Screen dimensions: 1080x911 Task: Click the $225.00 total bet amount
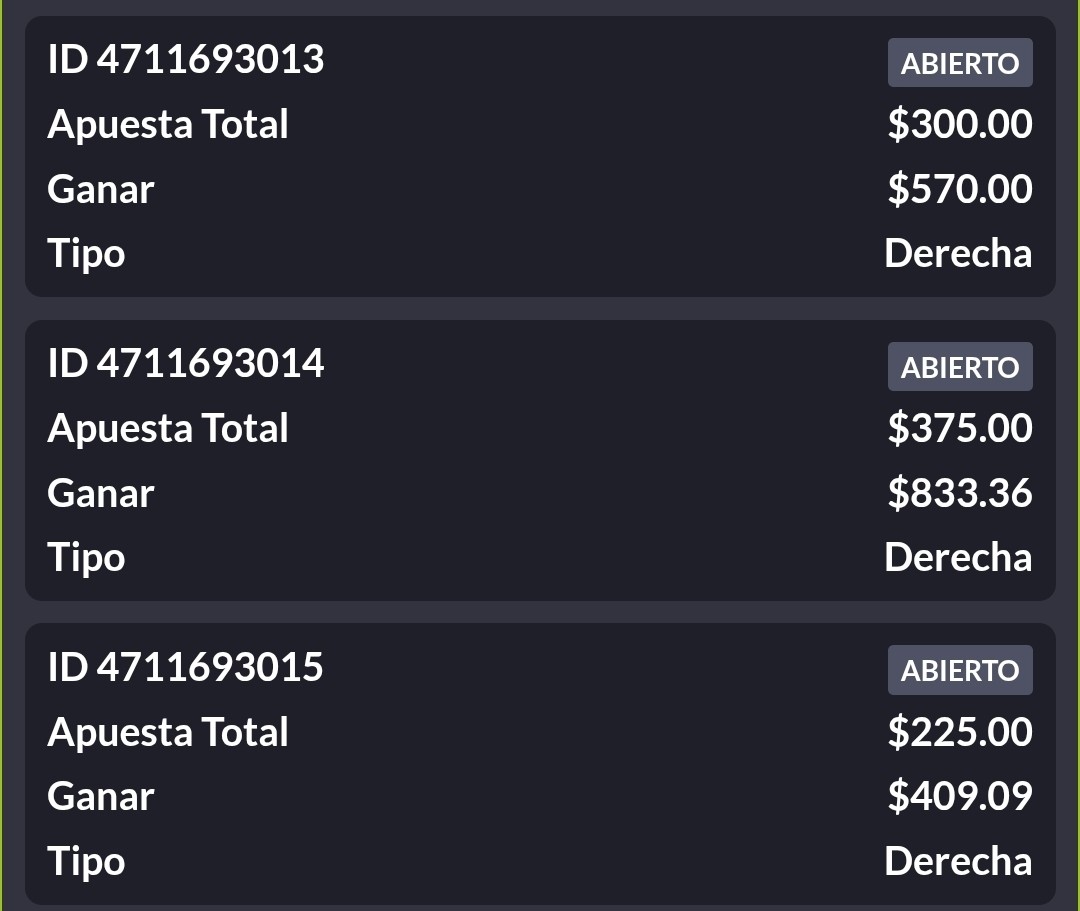pos(960,731)
